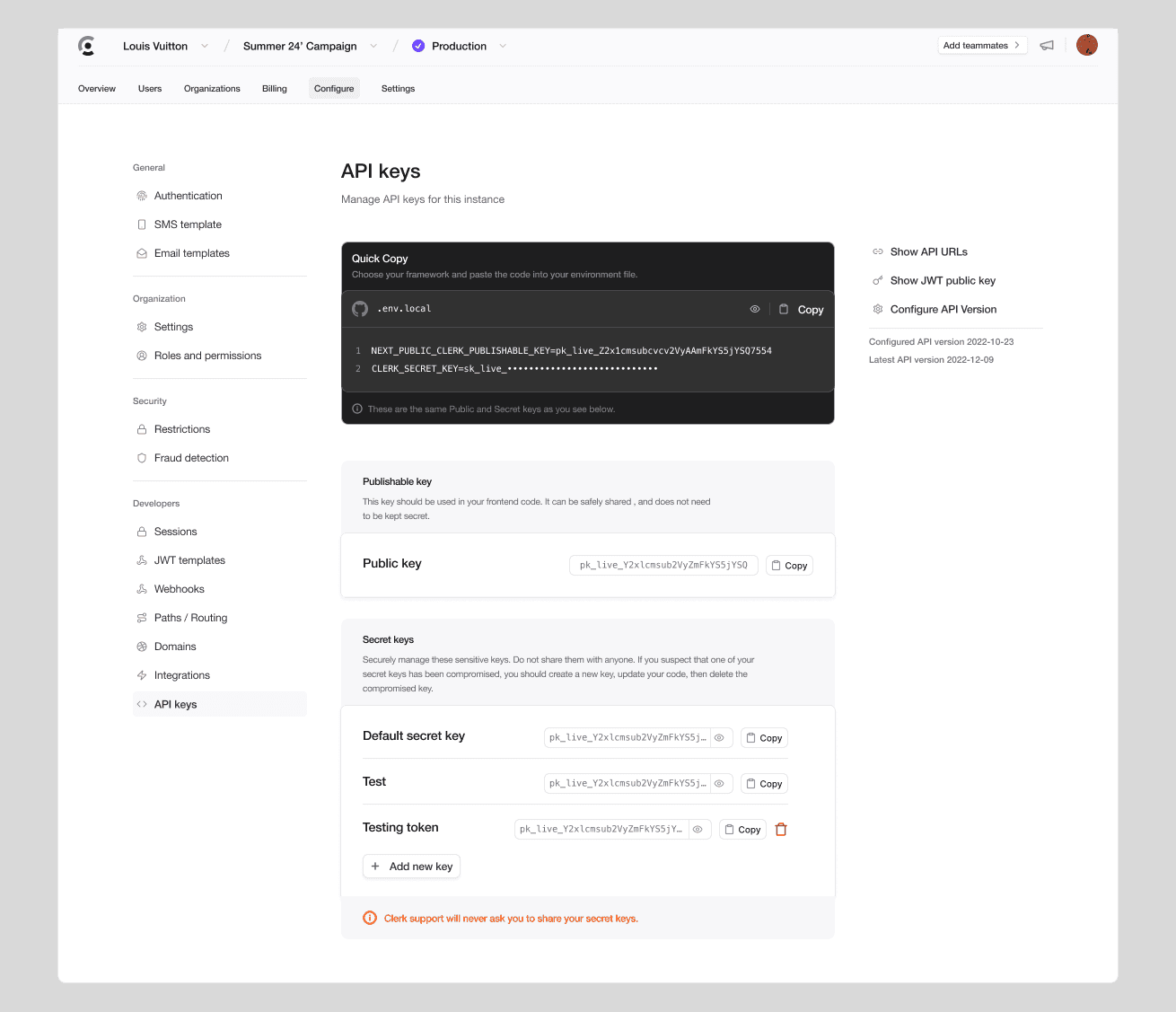The height and width of the screenshot is (1012, 1176).
Task: Click the person icon beside Roles and permissions
Action: point(142,356)
